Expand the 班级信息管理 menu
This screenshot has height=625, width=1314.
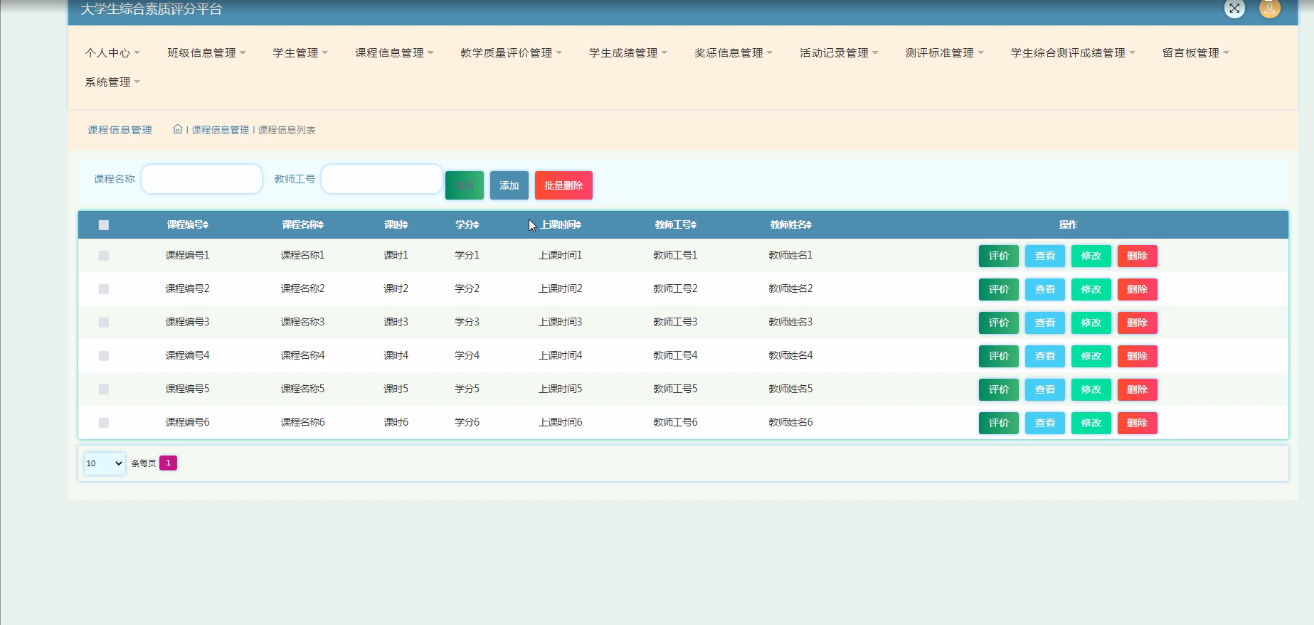(206, 53)
